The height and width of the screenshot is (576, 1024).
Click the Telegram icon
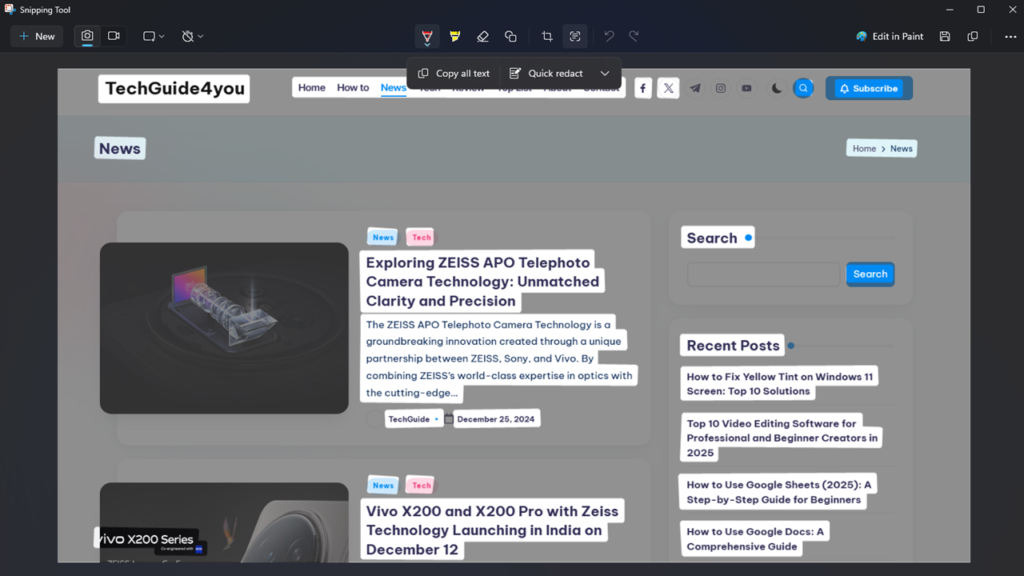pos(695,88)
